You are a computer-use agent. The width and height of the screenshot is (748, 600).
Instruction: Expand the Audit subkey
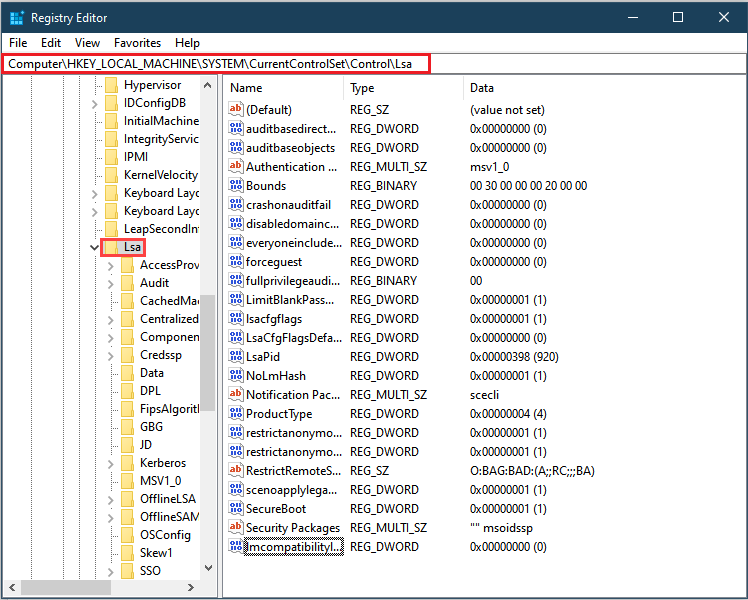(x=111, y=284)
